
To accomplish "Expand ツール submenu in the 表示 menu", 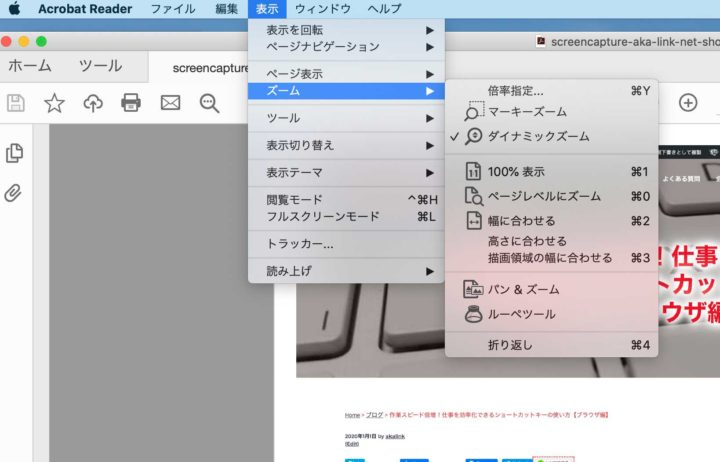I will point(346,118).
